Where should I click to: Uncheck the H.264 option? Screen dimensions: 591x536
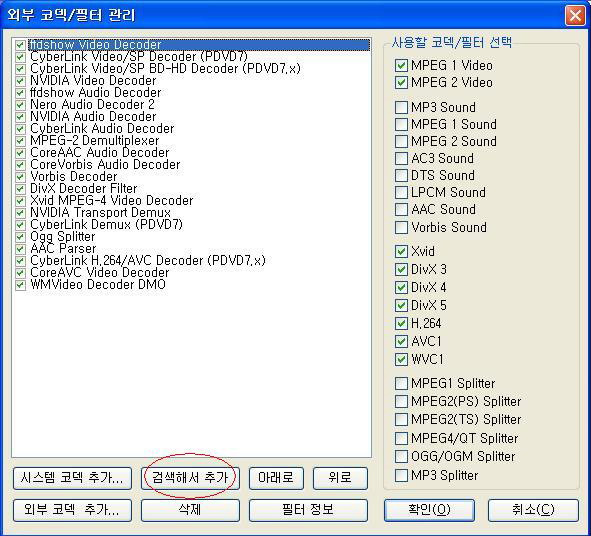(401, 323)
